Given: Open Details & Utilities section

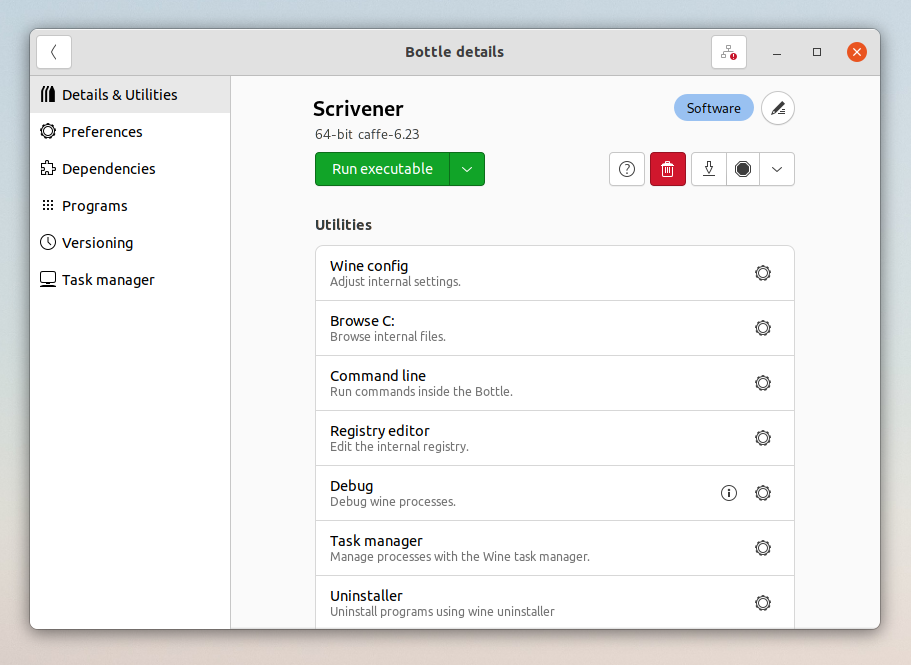Looking at the screenshot, I should 130,95.
